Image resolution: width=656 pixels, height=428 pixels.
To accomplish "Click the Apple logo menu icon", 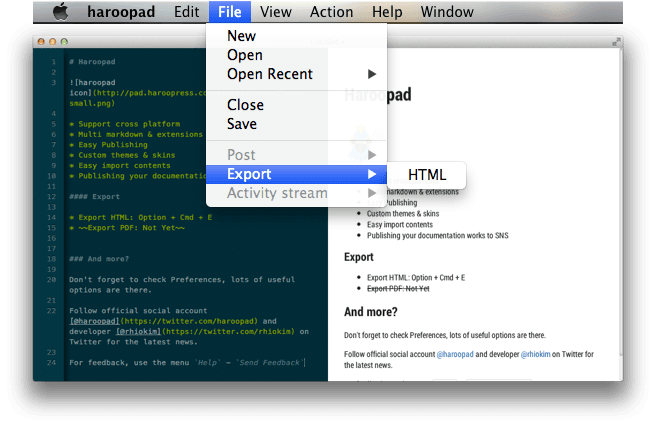I will tap(59, 12).
